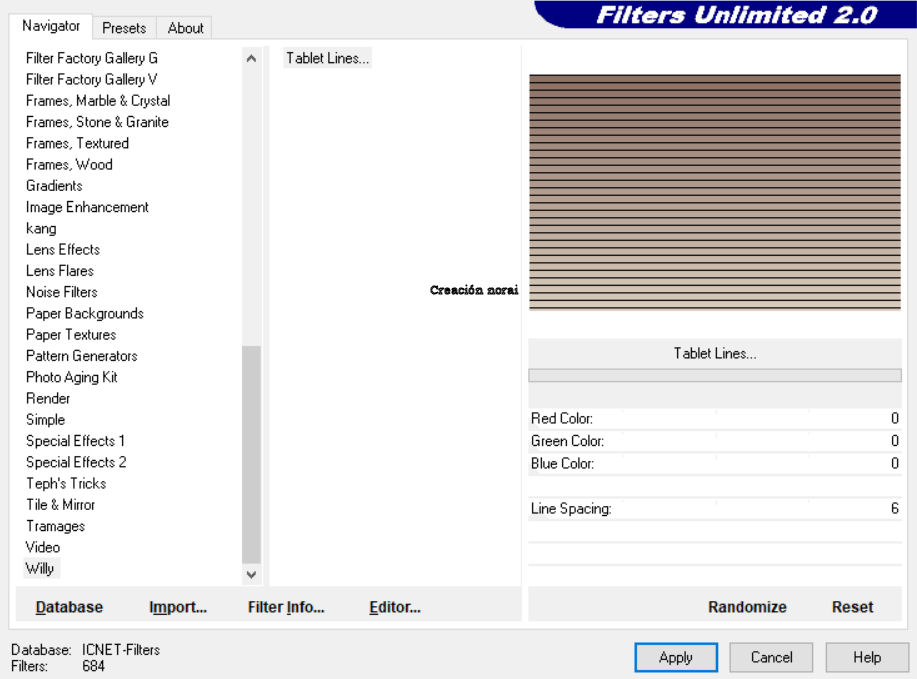Viewport: 917px width, 679px height.
Task: Select the Simple category
Action: [45, 419]
